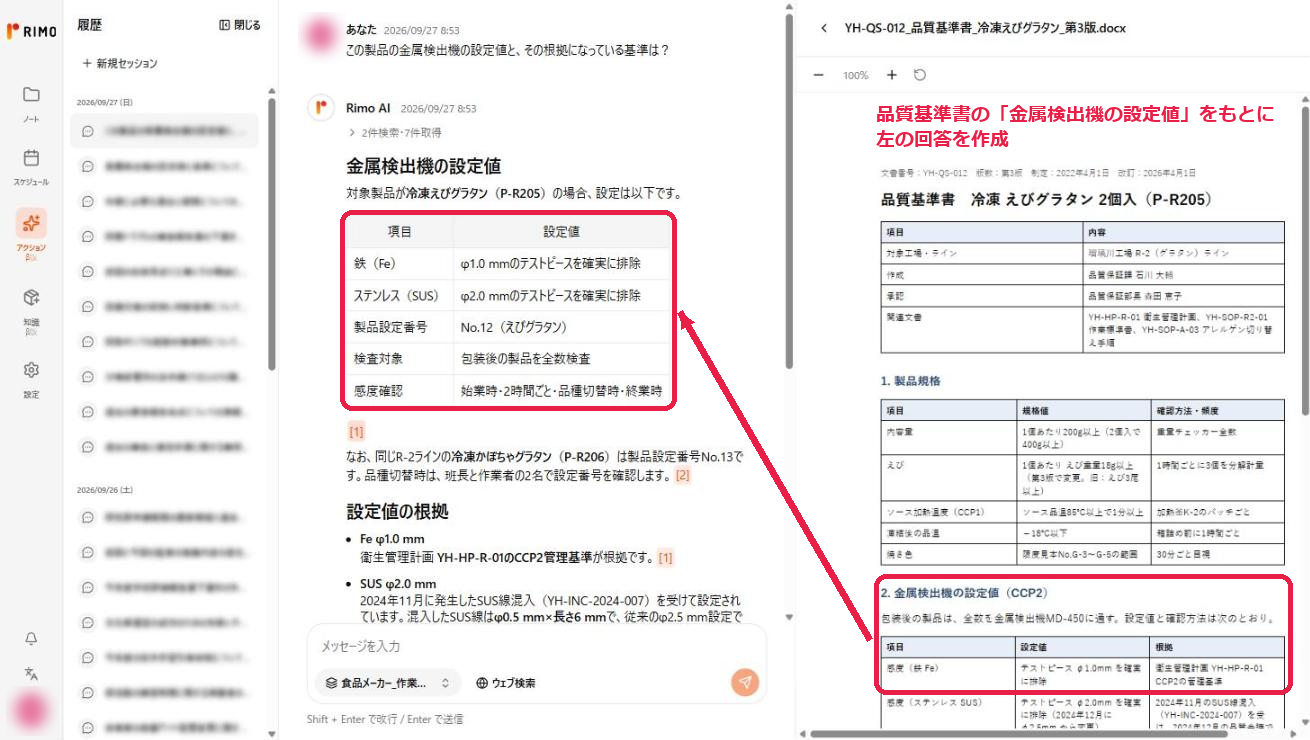Click the 2026/09/26 (土) date header
This screenshot has width=1310, height=740.
[x=105, y=490]
